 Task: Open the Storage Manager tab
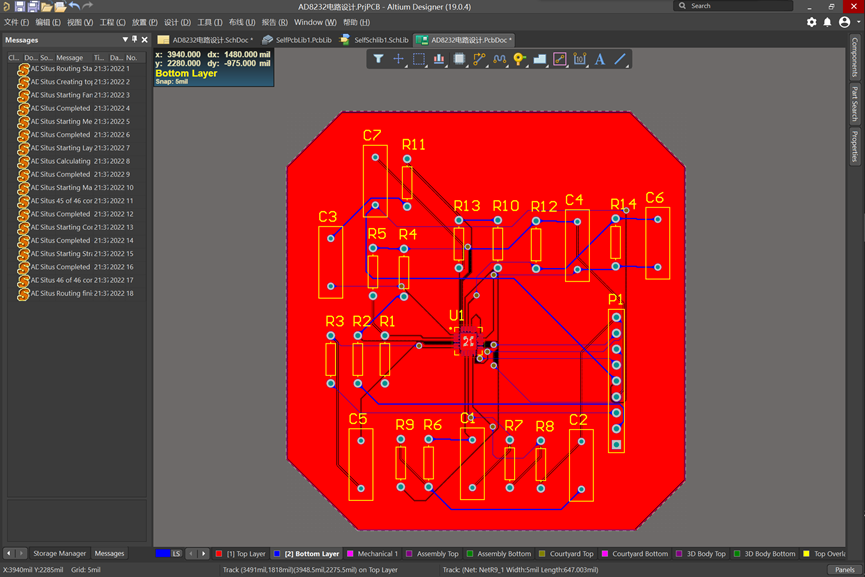59,553
